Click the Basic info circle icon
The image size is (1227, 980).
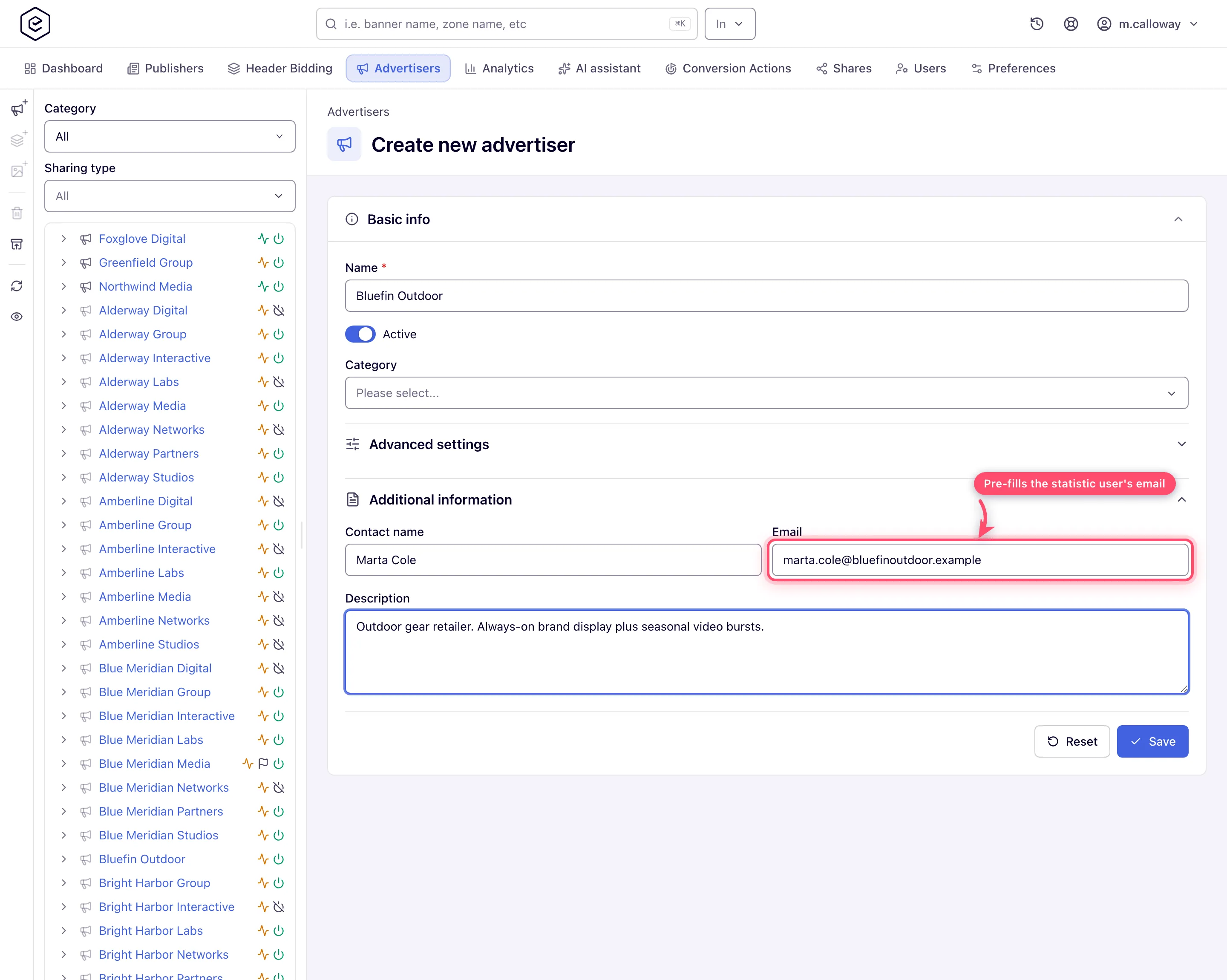[352, 219]
